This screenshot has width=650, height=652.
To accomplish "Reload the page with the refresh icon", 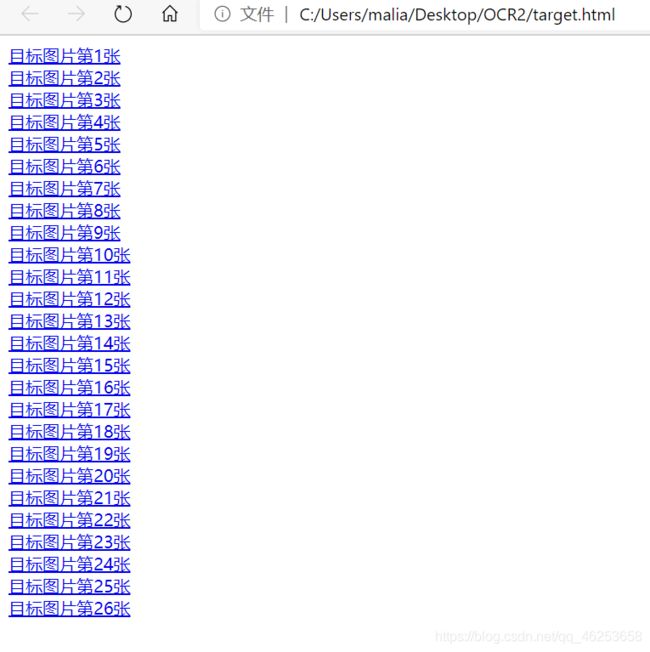I will coord(123,14).
